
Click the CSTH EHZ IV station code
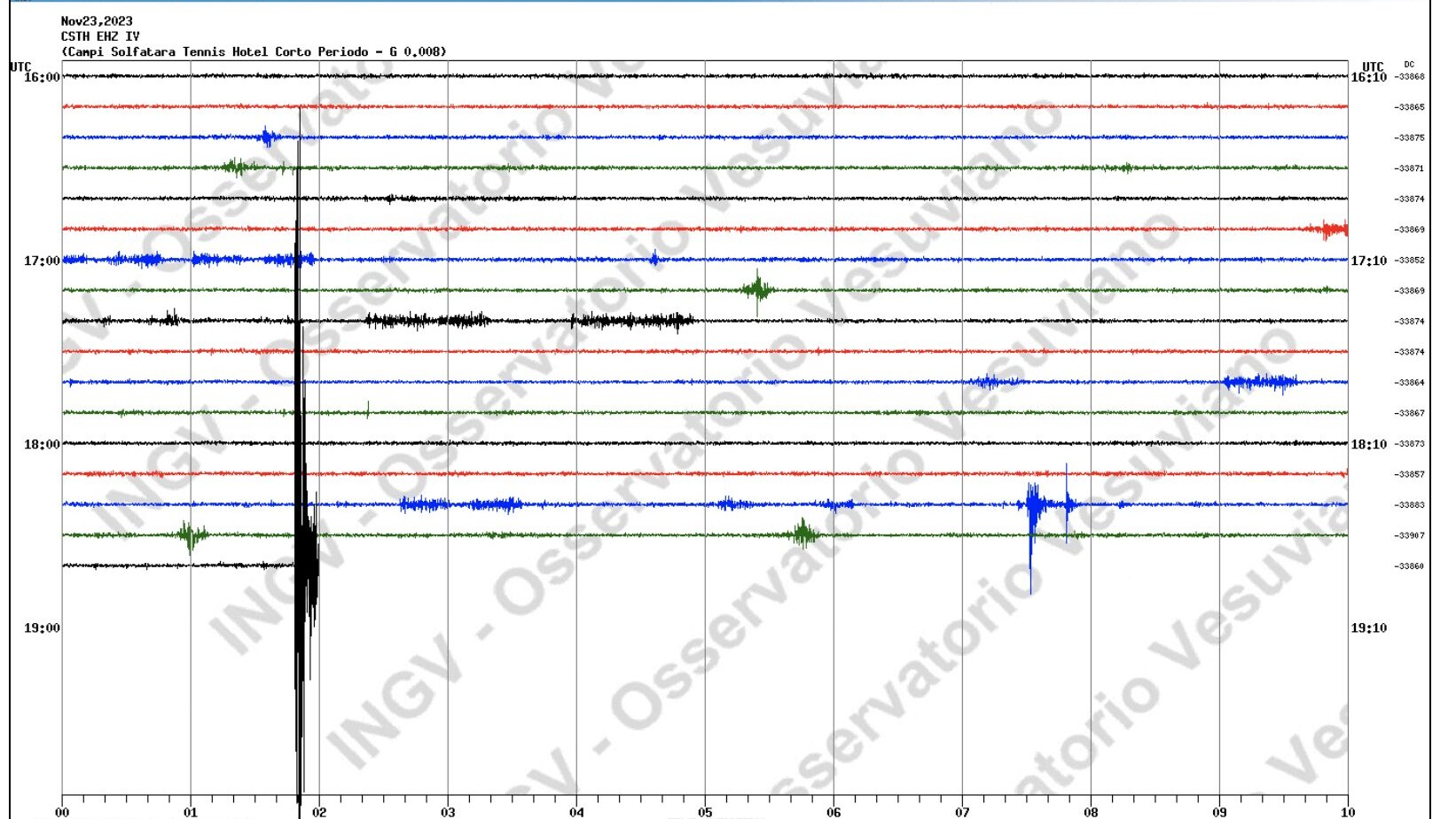pos(100,36)
